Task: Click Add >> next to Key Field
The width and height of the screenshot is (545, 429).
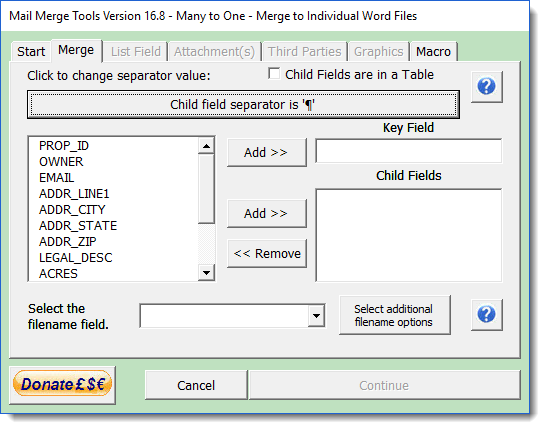Action: 267,152
